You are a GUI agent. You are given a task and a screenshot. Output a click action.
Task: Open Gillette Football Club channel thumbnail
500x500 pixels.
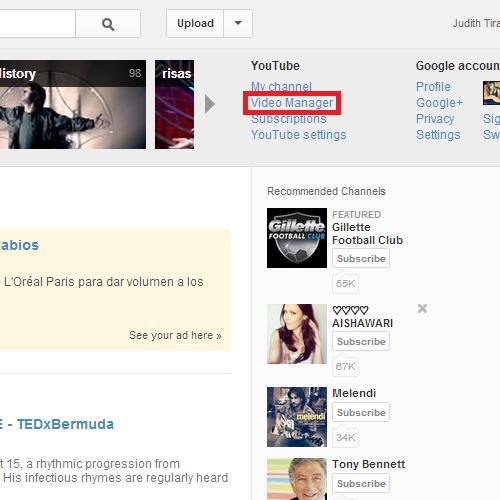tap(297, 238)
